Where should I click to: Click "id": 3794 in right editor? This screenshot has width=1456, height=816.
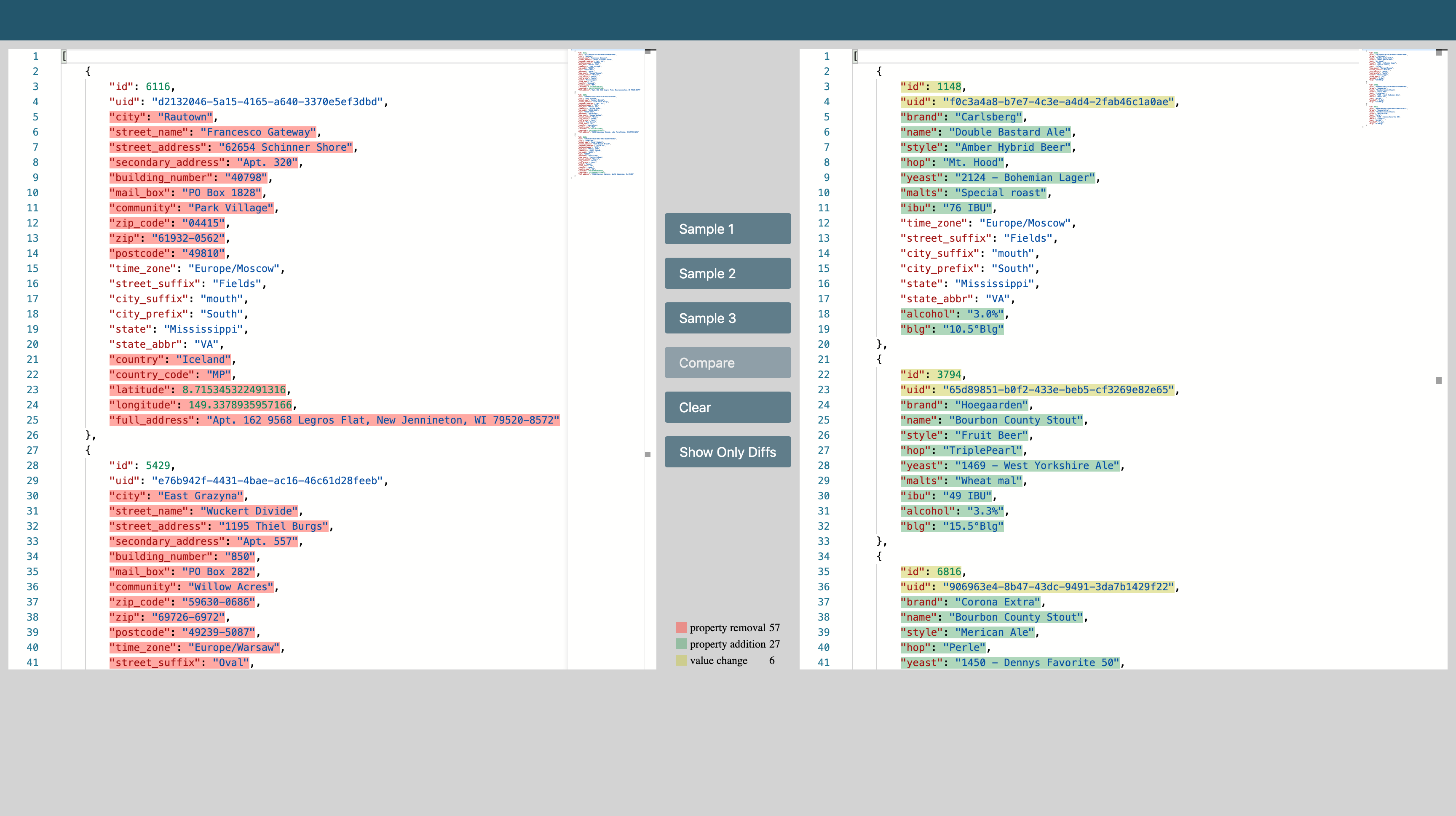pos(931,374)
